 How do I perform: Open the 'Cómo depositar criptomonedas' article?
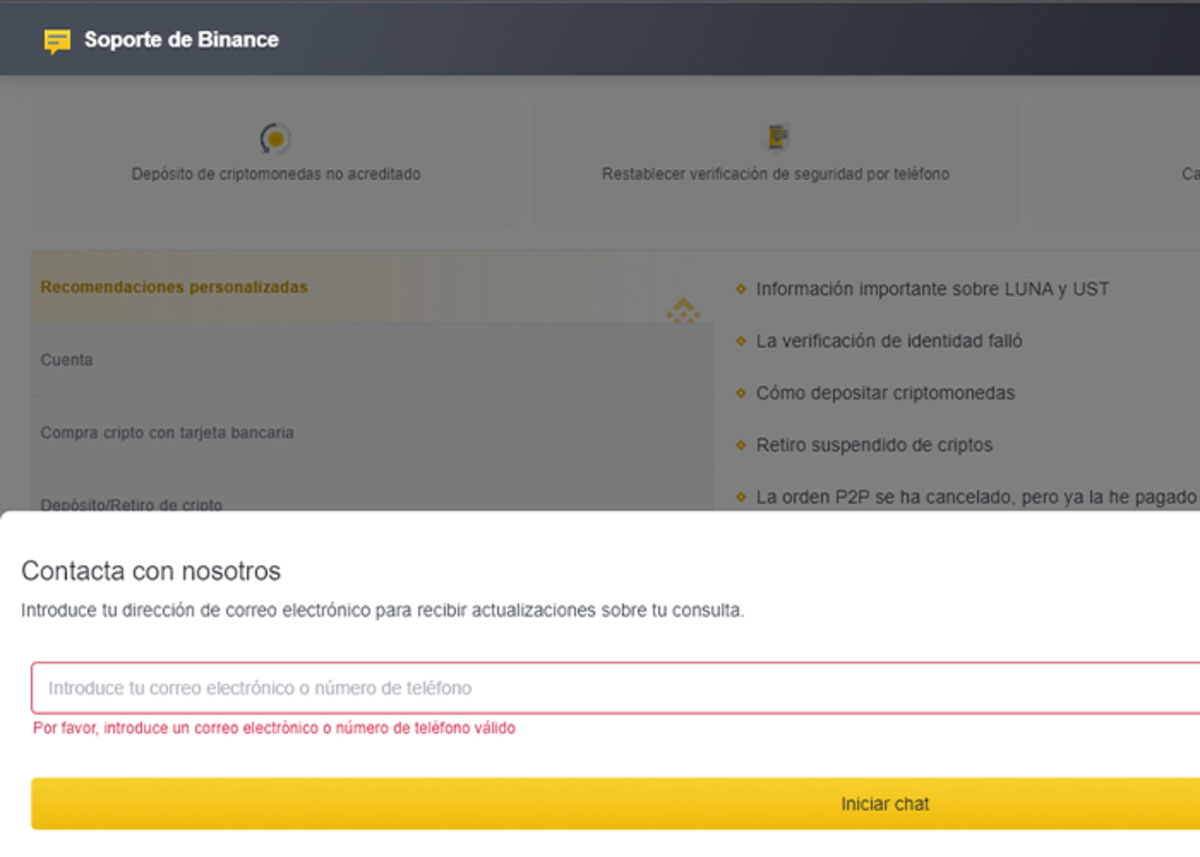pyautogui.click(x=885, y=393)
